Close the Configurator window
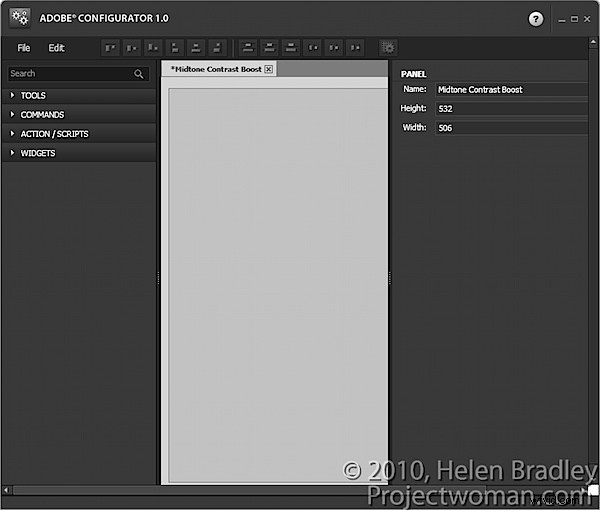The width and height of the screenshot is (600, 510). tap(587, 19)
